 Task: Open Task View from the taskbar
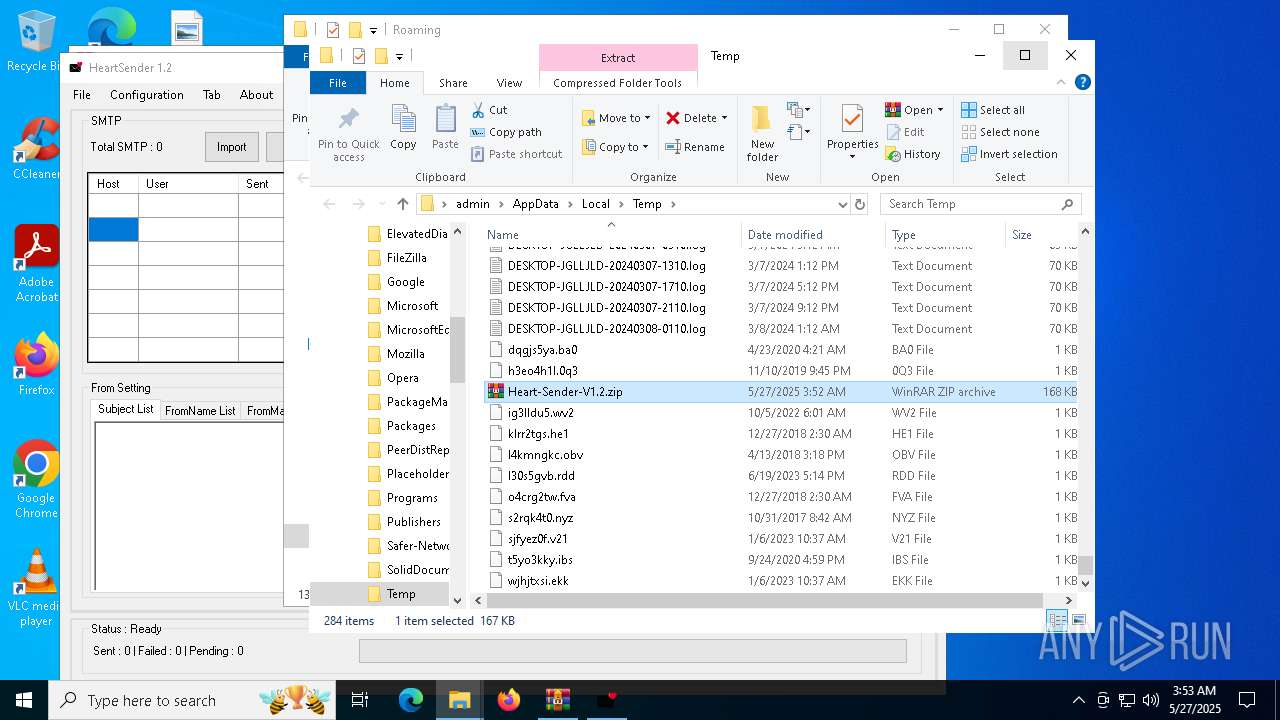pos(361,700)
